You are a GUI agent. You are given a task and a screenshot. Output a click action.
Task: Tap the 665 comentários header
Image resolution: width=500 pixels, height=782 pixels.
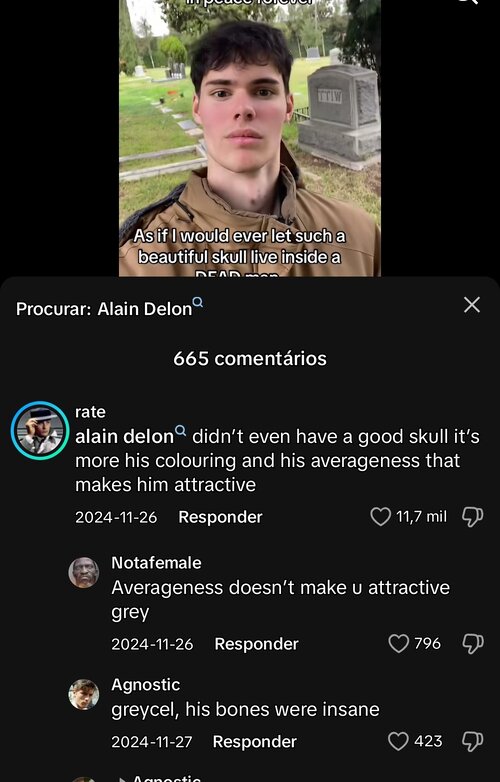point(250,359)
